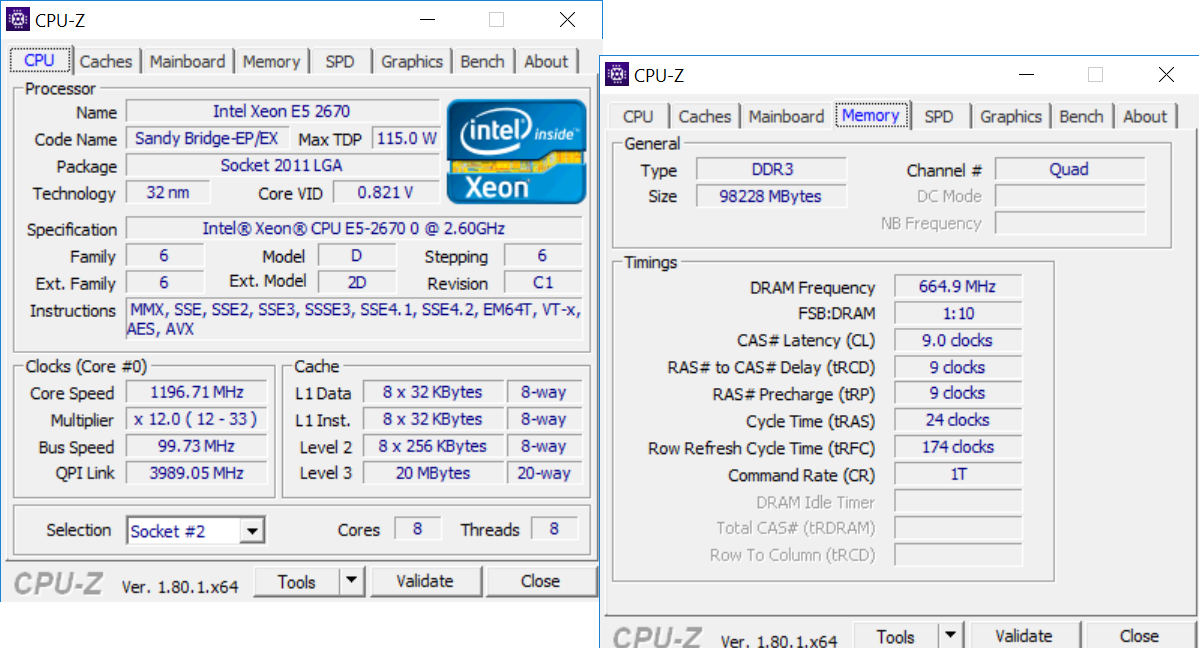
Task: Close the right CPU-Z window with X
Action: tap(1165, 75)
